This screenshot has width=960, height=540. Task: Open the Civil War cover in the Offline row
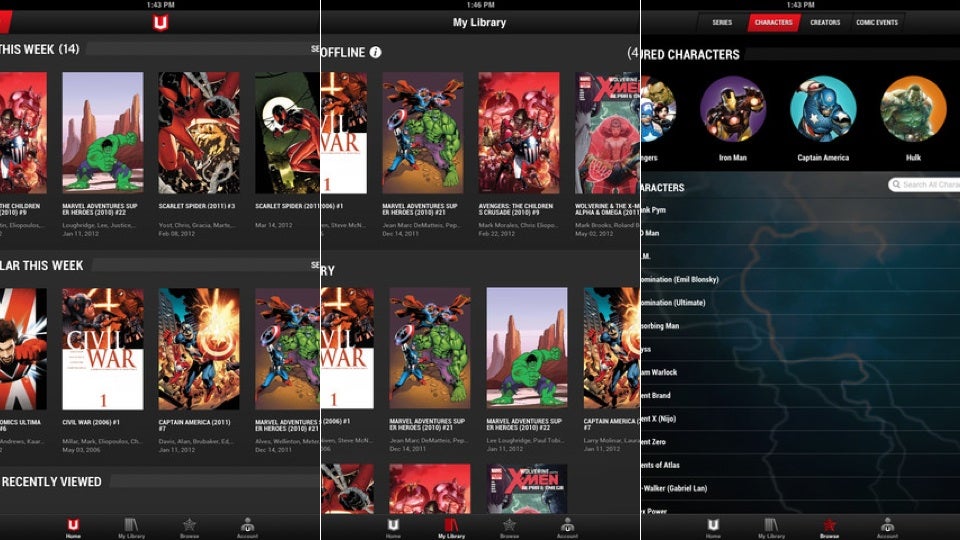coord(344,133)
